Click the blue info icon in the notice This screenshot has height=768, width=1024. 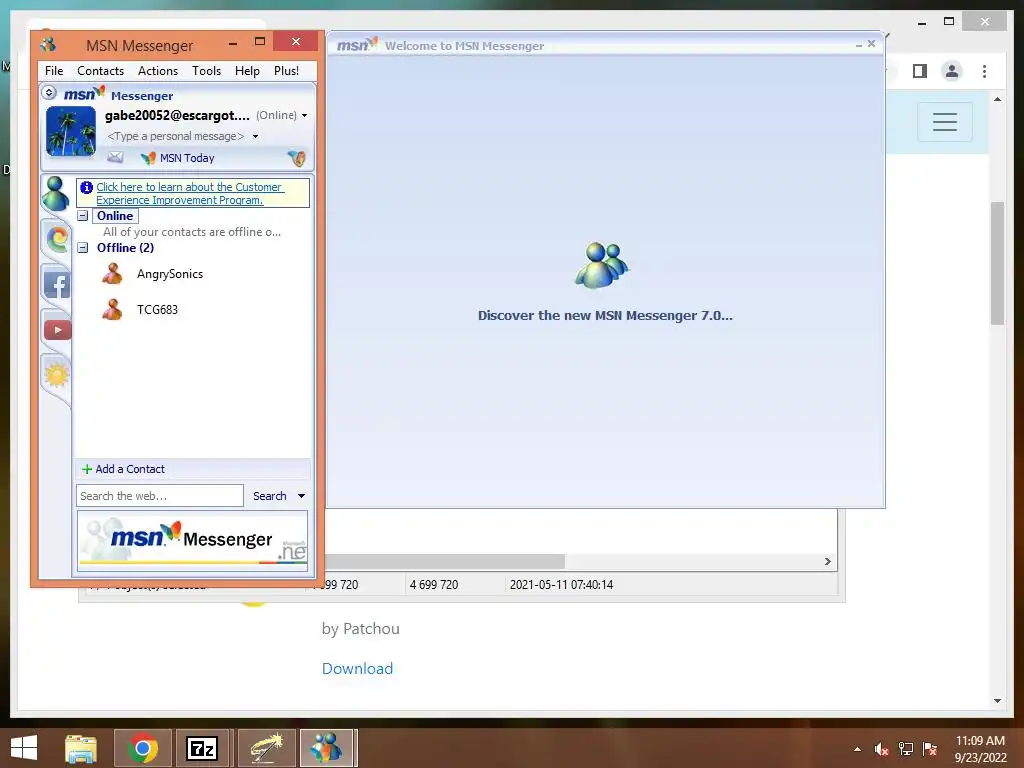pos(86,187)
